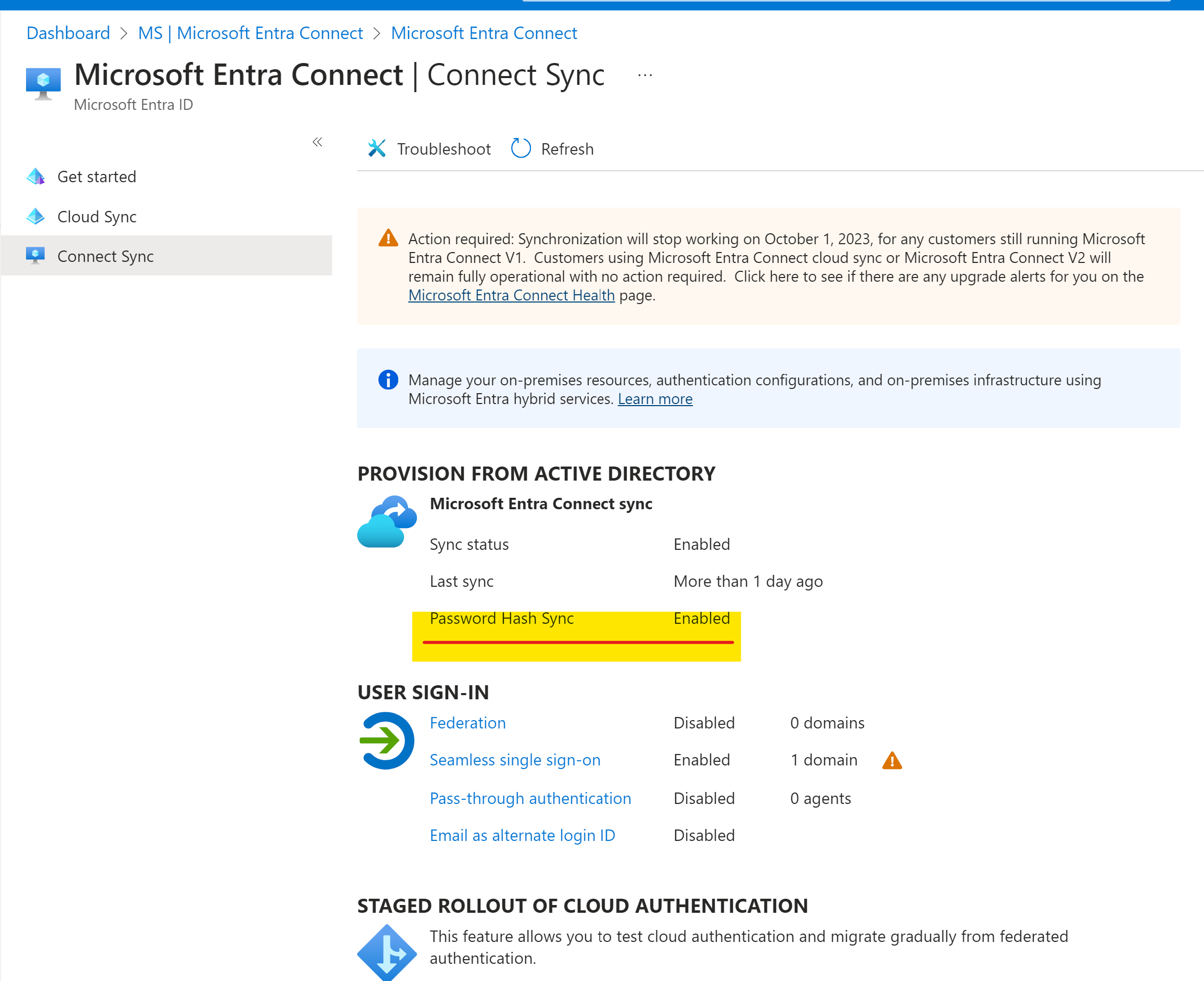Click the '0 agents' text for Pass-through authentication
1204x981 pixels.
pyautogui.click(x=820, y=798)
